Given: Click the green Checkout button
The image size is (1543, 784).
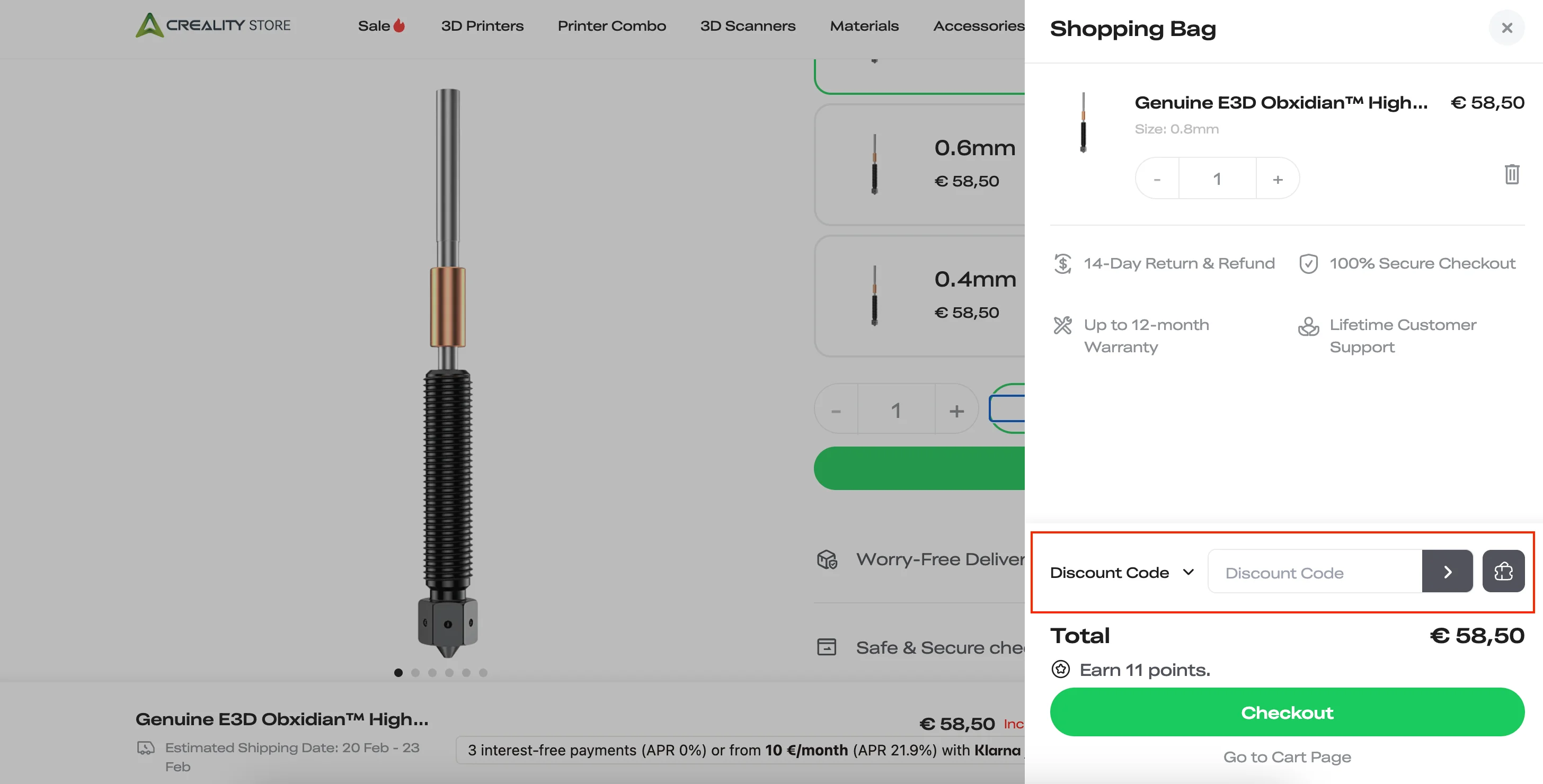Looking at the screenshot, I should tap(1287, 712).
